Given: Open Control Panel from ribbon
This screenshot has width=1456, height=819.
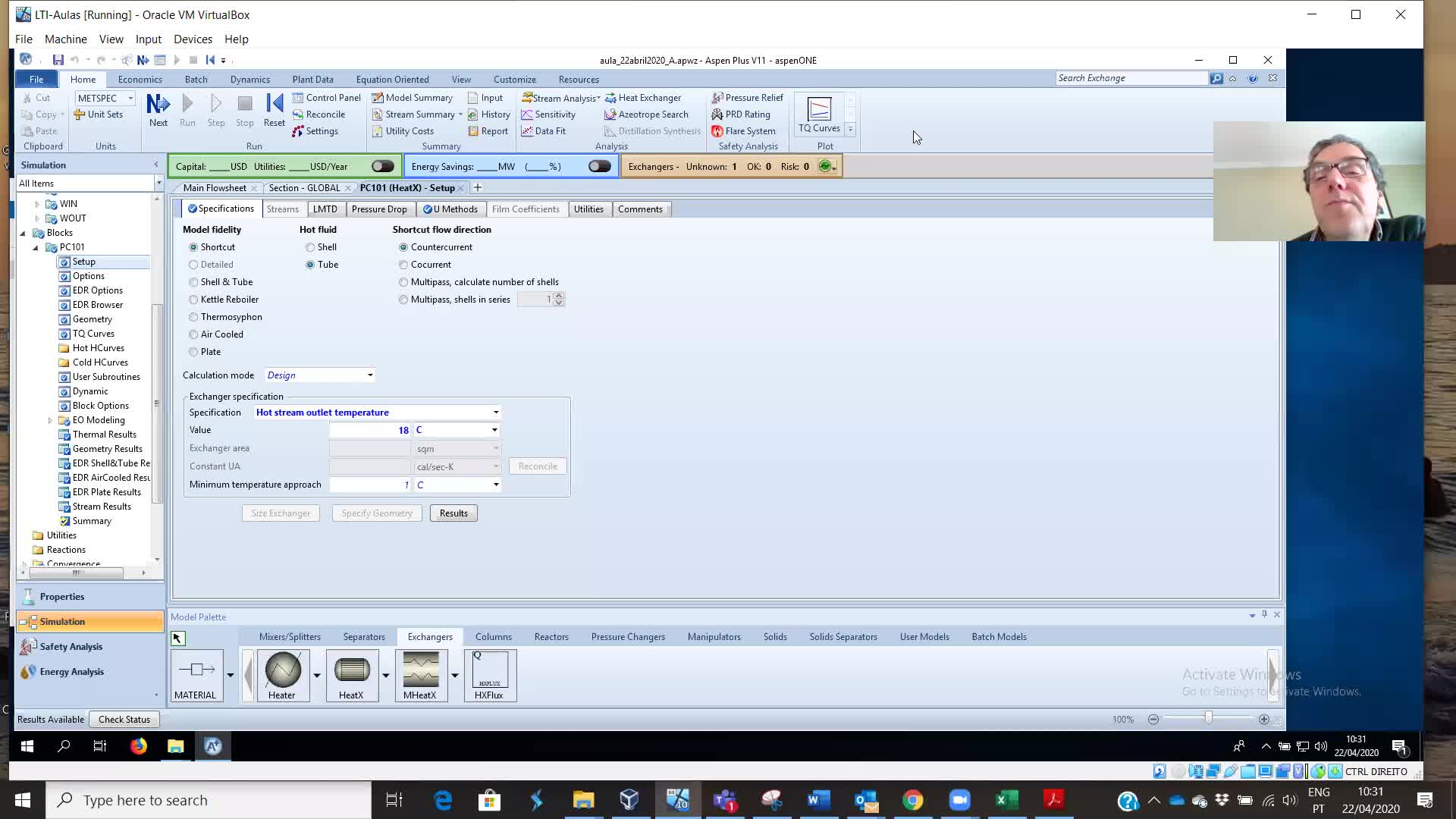Looking at the screenshot, I should coord(326,98).
